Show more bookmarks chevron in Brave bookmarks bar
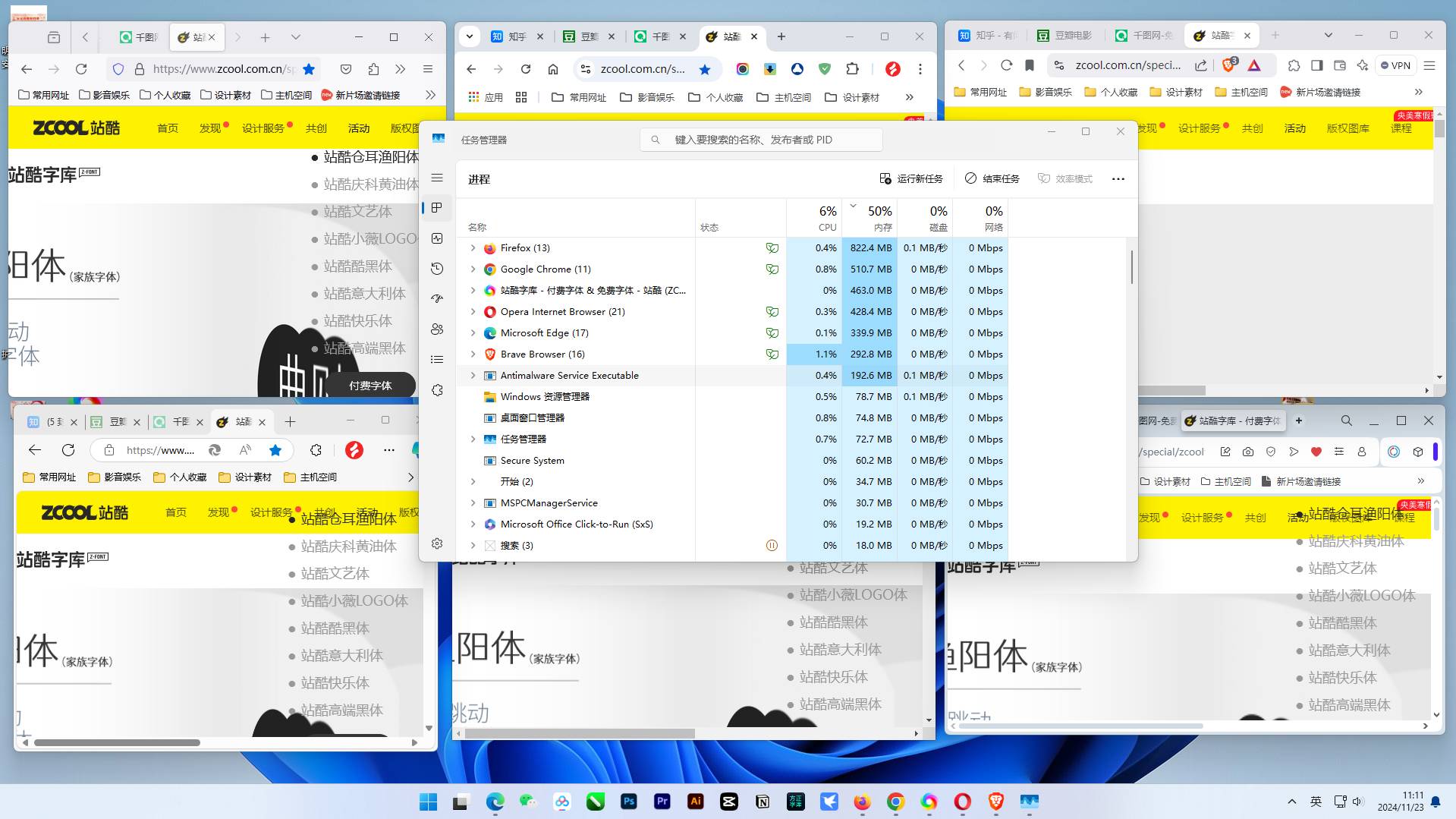 pos(1418,92)
